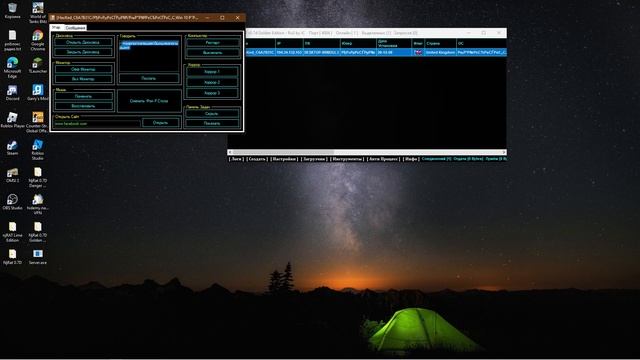Click the front window title bar icon
Image resolution: width=640 pixels, height=360 pixels.
click(x=53, y=18)
